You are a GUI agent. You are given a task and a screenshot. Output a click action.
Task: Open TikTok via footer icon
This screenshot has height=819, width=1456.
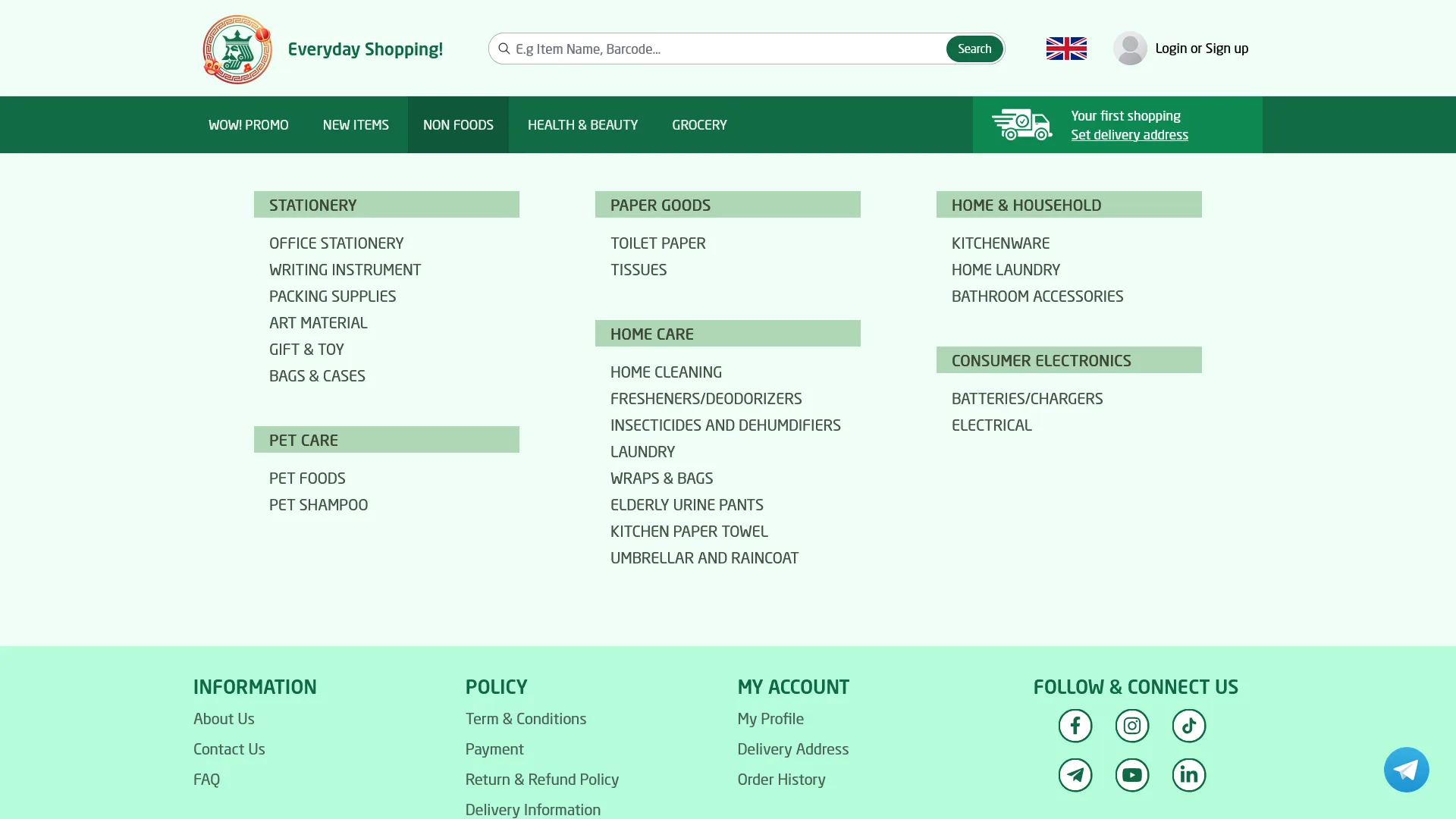[1188, 725]
